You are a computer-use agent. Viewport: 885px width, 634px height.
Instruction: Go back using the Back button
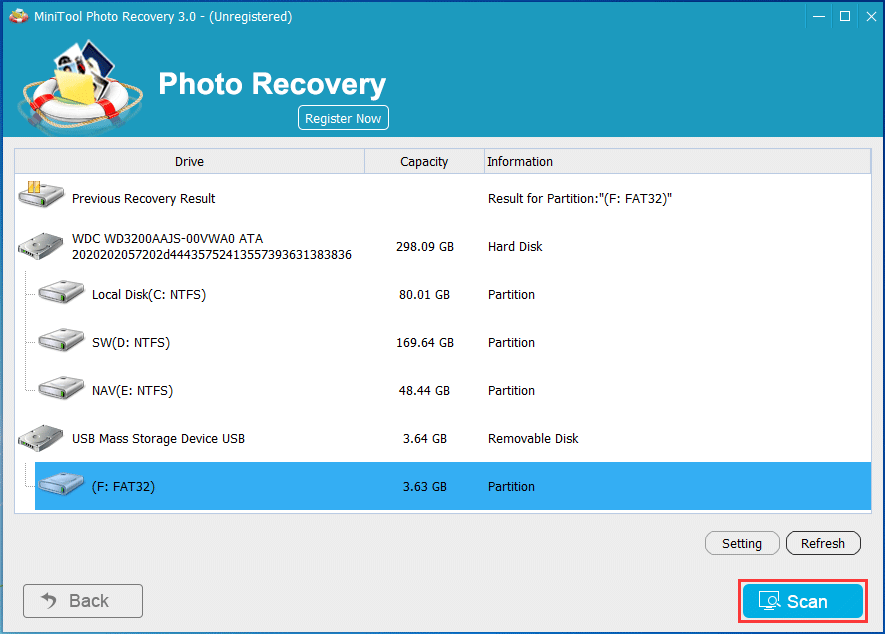click(x=83, y=601)
